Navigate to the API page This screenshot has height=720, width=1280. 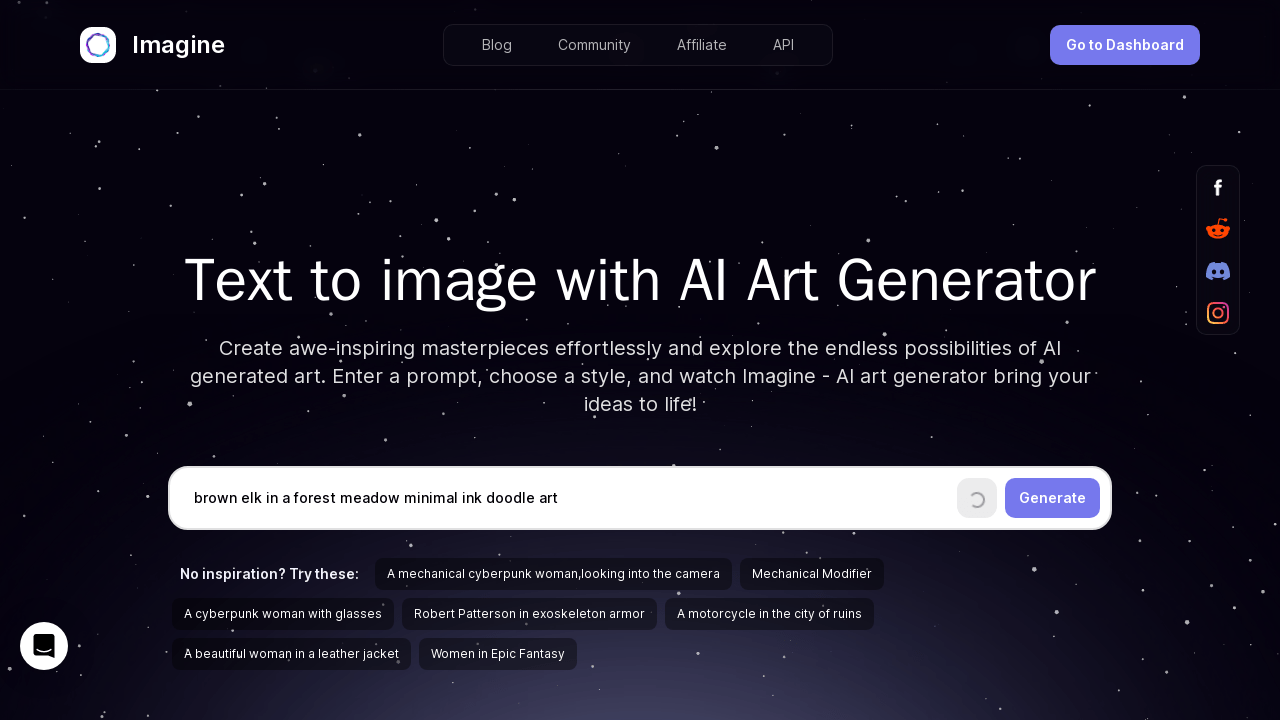pos(783,45)
